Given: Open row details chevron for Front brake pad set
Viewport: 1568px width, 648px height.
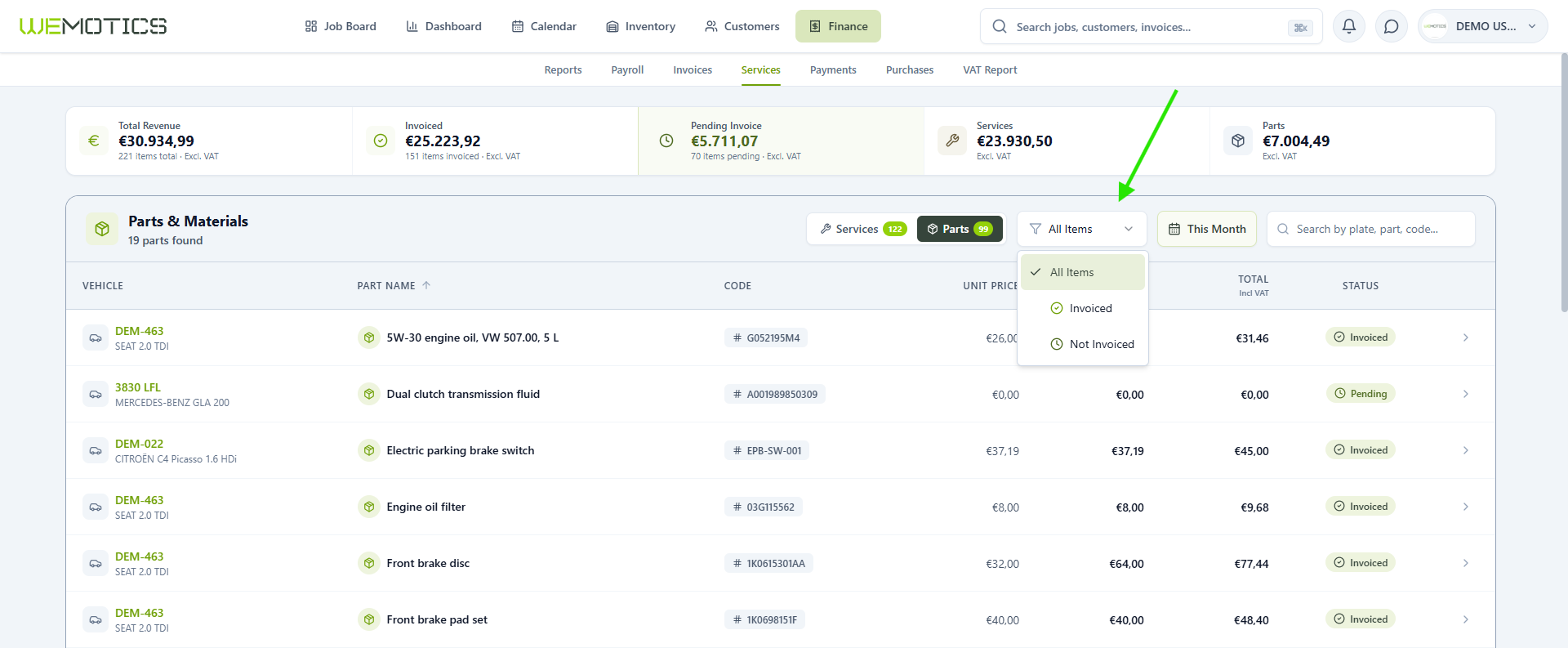Looking at the screenshot, I should [x=1466, y=619].
